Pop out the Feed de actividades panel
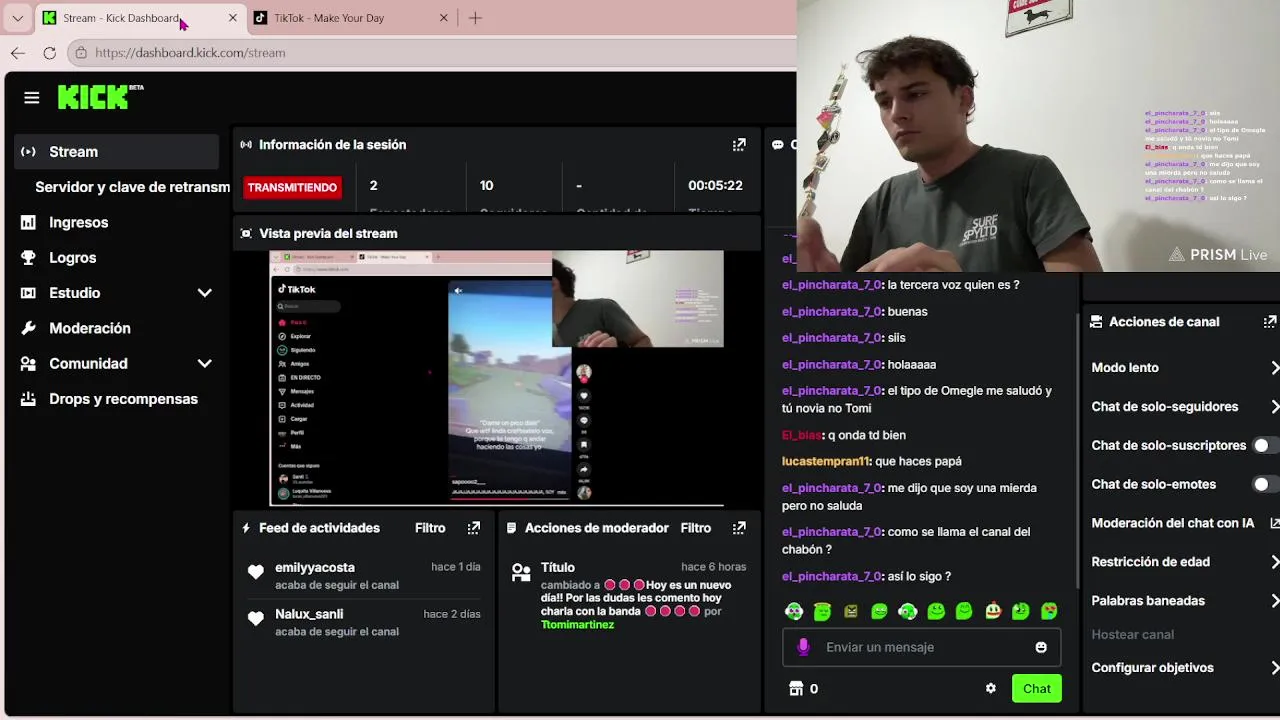The height and width of the screenshot is (720, 1280). pos(474,528)
